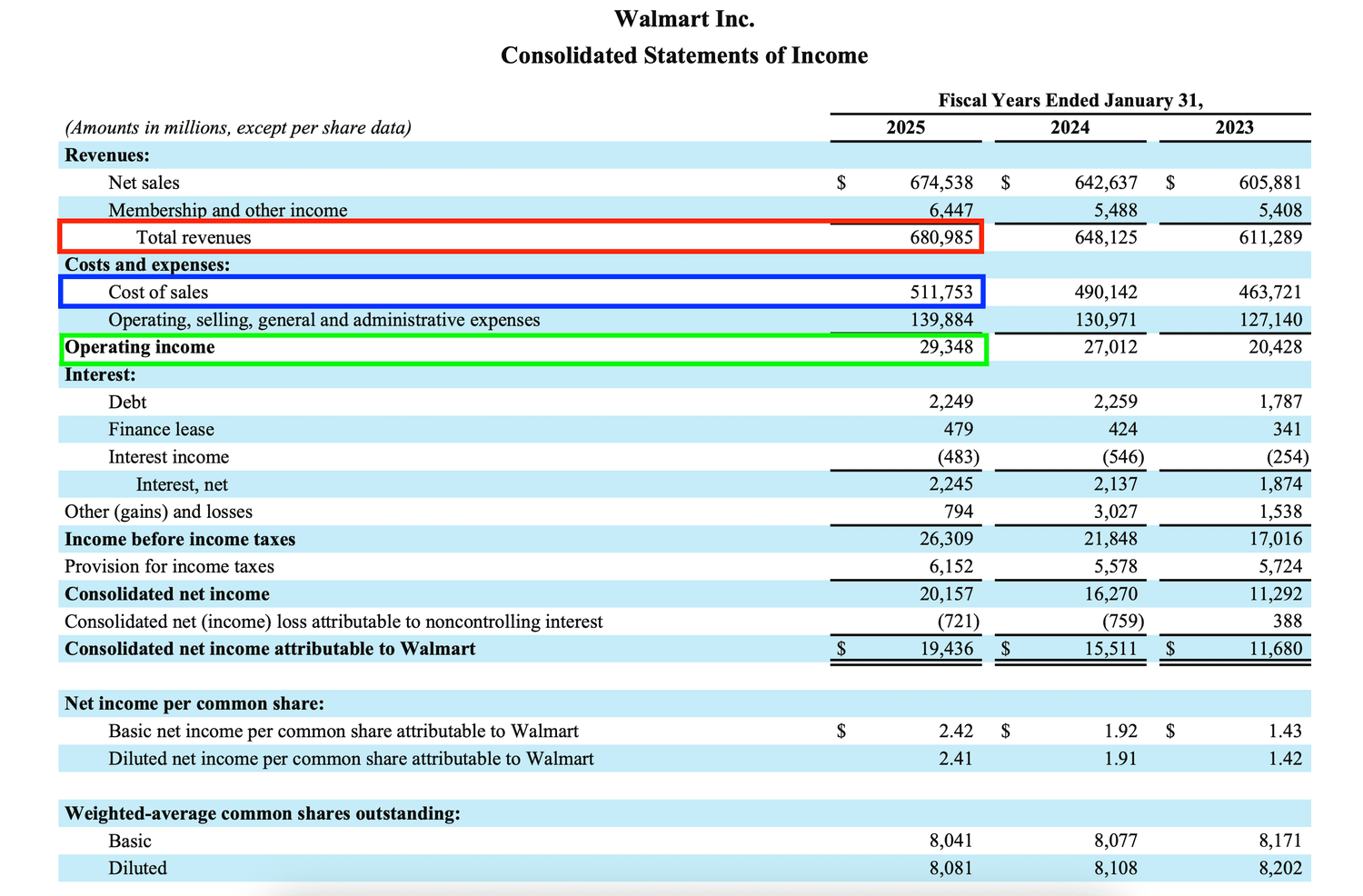Click the 'Revenues:' section label
Image resolution: width=1363 pixels, height=896 pixels.
(x=107, y=155)
